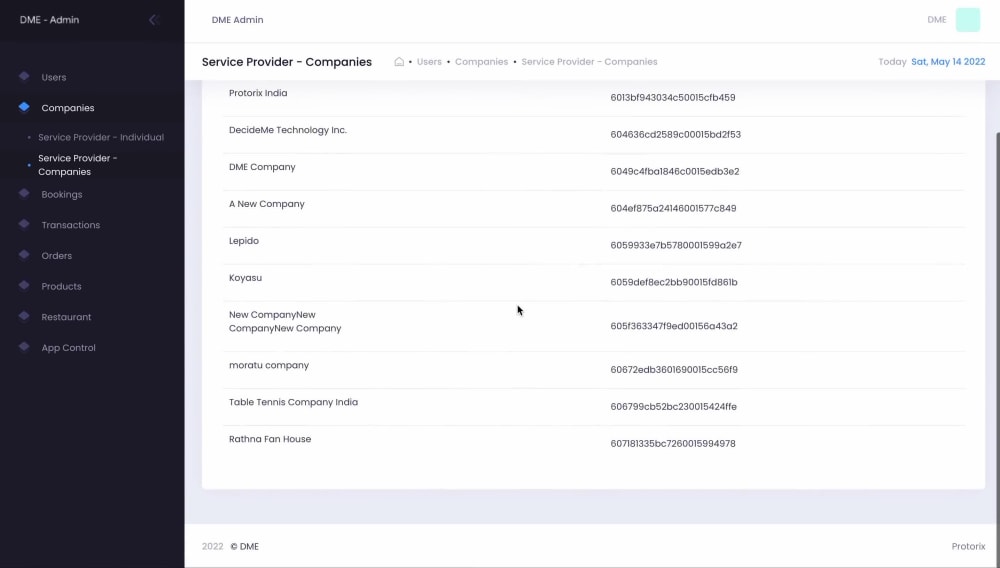Screen dimensions: 1000x568
Task: Open the Orders menu item
Action: pyautogui.click(x=57, y=256)
